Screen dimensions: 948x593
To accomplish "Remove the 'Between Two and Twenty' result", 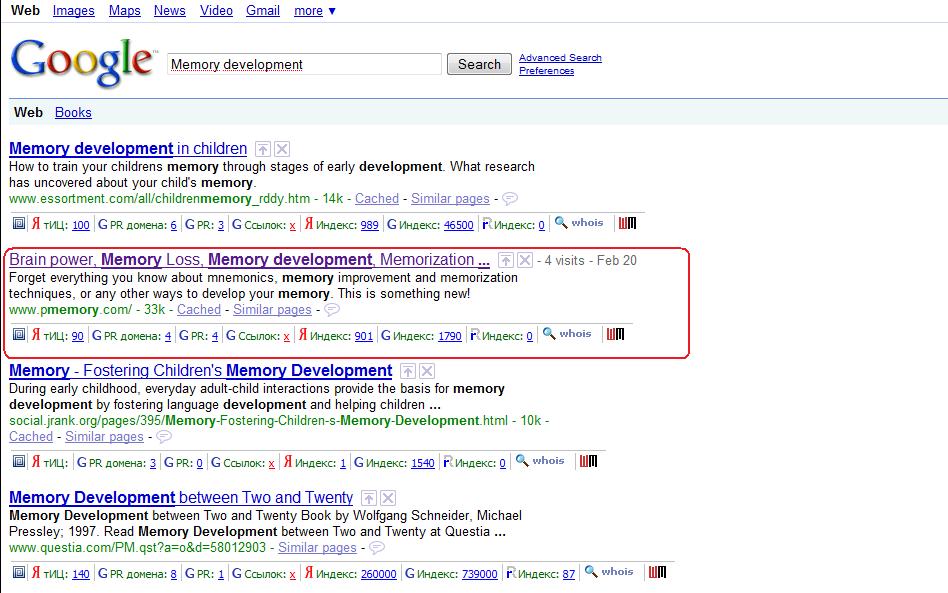I will [388, 498].
